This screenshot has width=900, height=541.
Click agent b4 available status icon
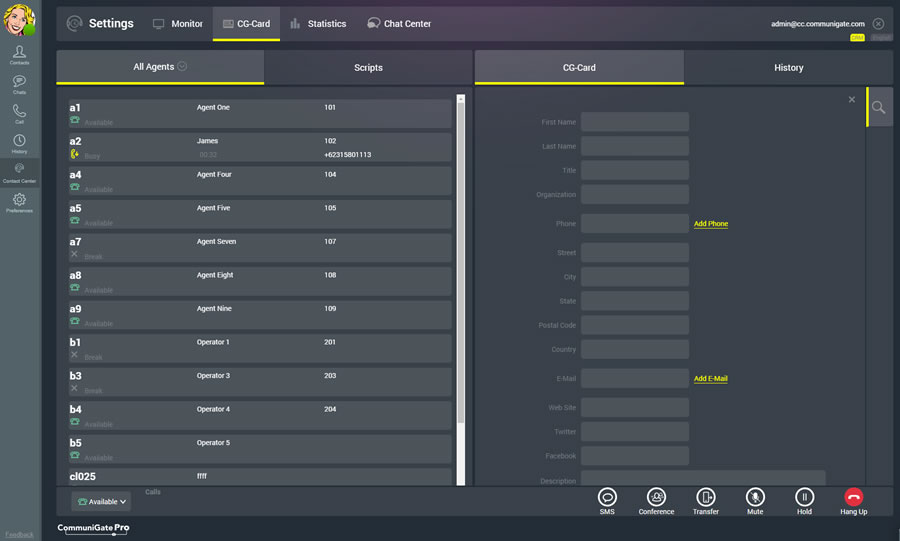coord(75,422)
